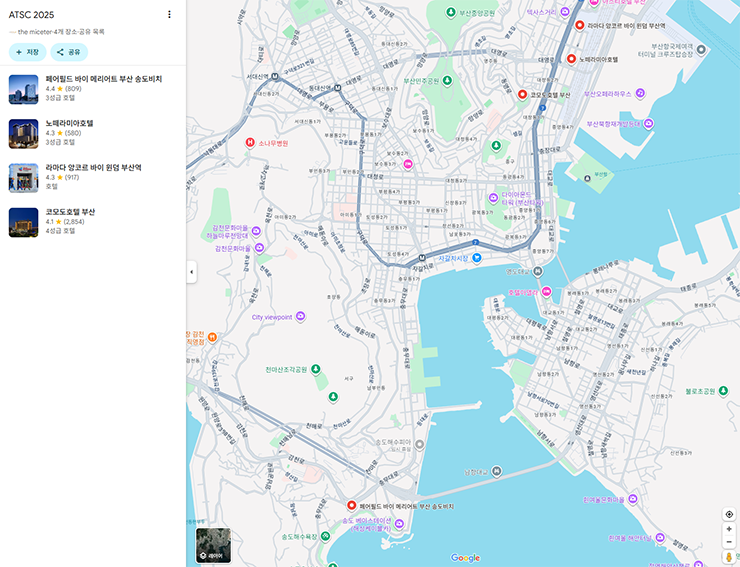740x567 pixels.
Task: Click the 공유 (share) button
Action: coord(69,52)
